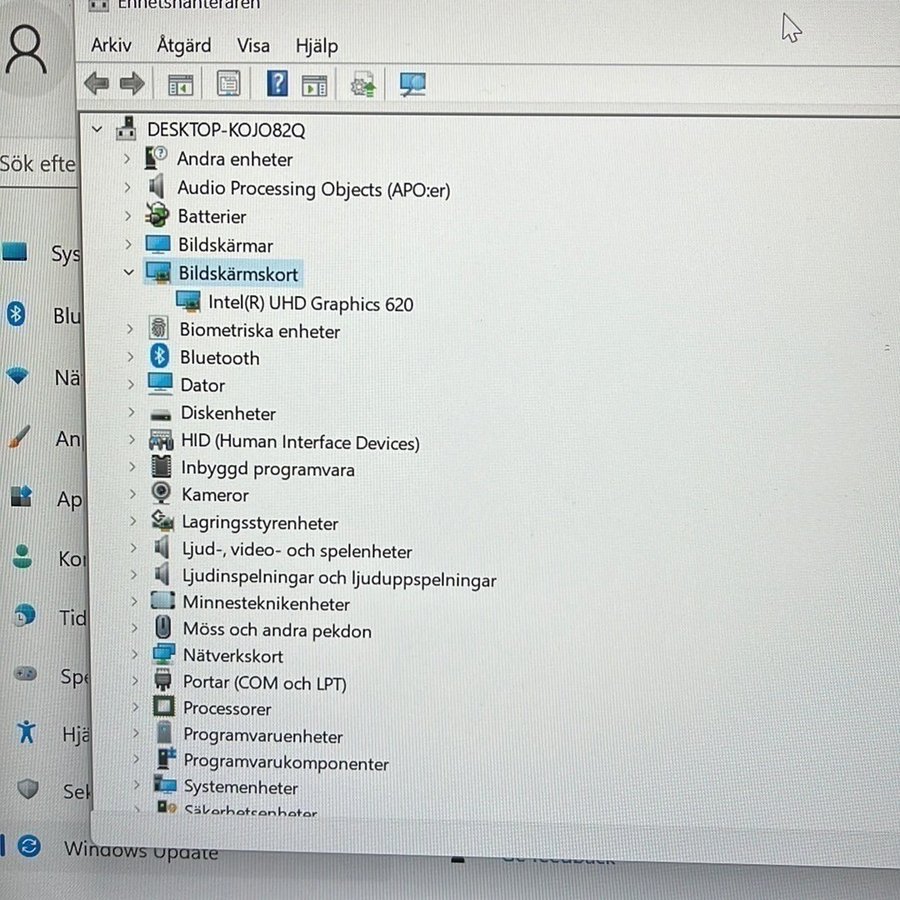Open the Hjälp menu
The width and height of the screenshot is (900, 900).
317,46
